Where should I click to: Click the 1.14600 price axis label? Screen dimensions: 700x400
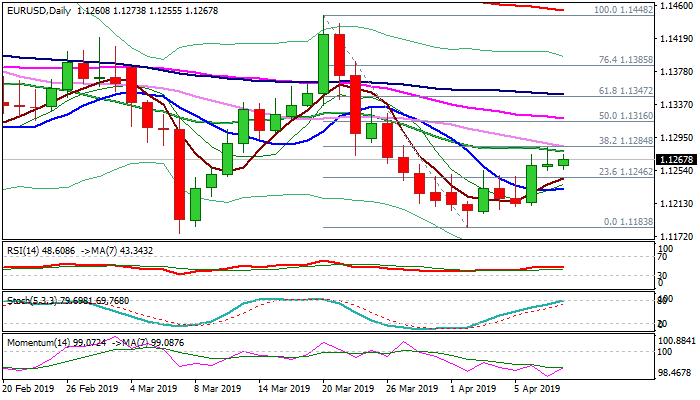tap(677, 6)
